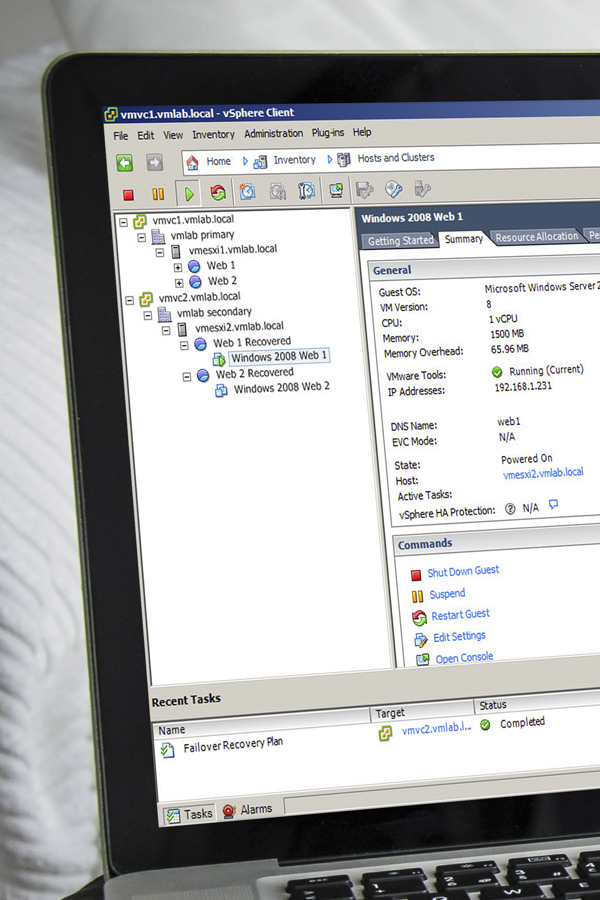Click Hosts and Clusters in the breadcrumb
The image size is (600, 900).
coord(396,157)
